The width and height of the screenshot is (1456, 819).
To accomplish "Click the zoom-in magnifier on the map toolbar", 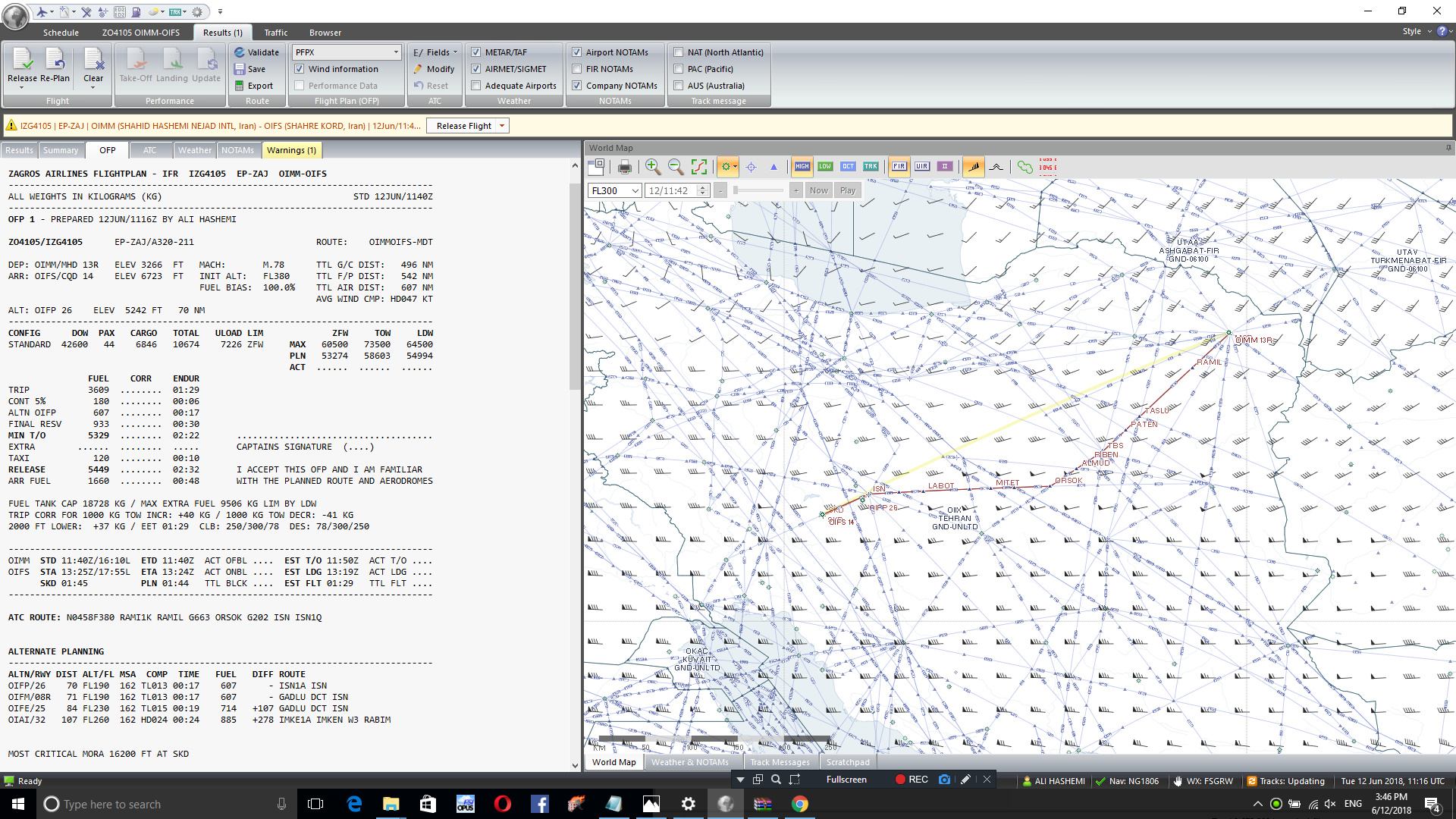I will [653, 166].
